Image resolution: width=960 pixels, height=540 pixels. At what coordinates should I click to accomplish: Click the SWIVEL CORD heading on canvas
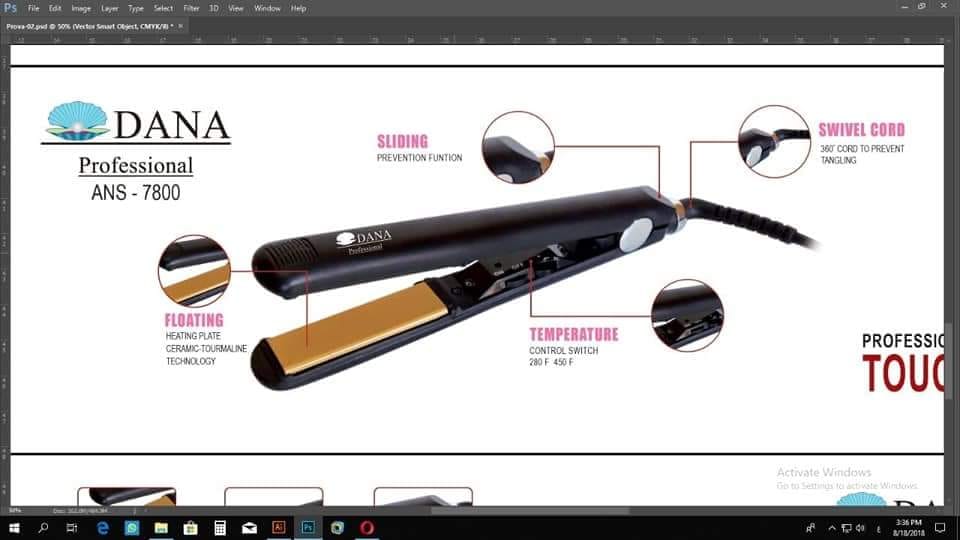861,130
